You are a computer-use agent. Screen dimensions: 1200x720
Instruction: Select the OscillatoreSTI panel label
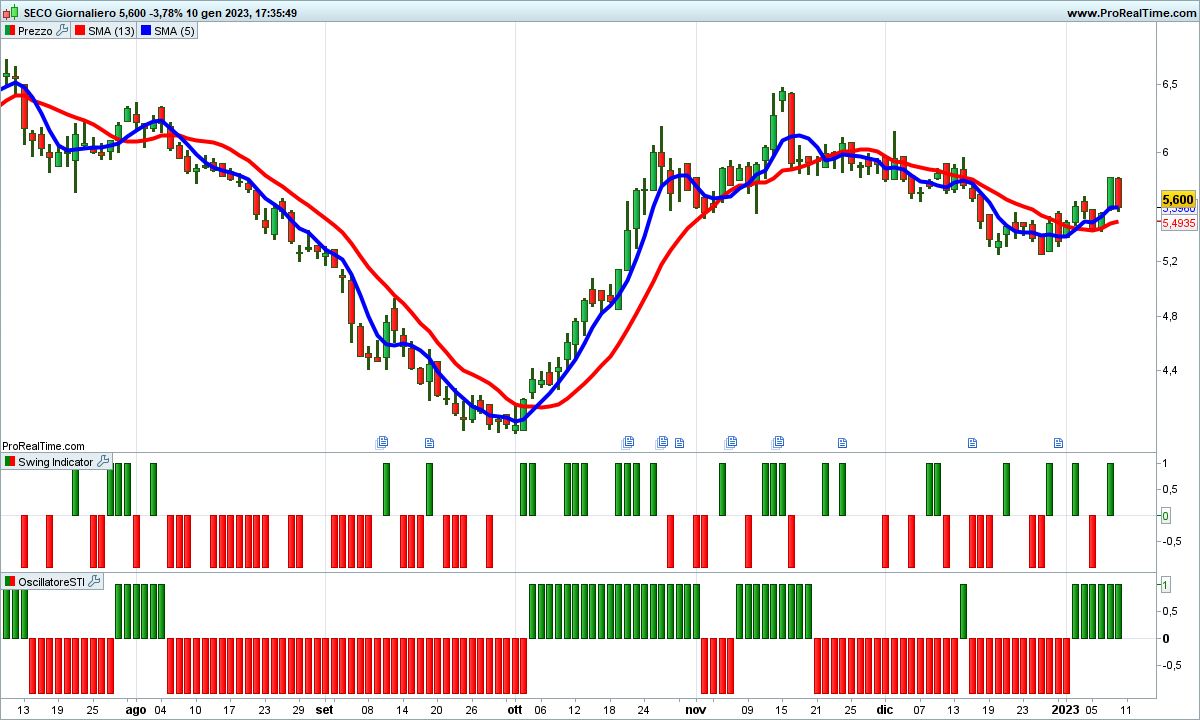52,582
